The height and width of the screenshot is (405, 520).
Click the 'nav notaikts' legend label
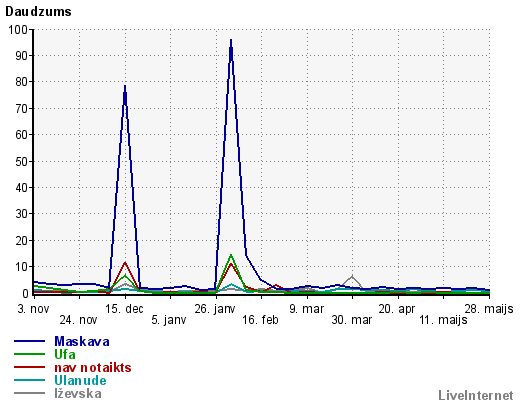pyautogui.click(x=93, y=367)
